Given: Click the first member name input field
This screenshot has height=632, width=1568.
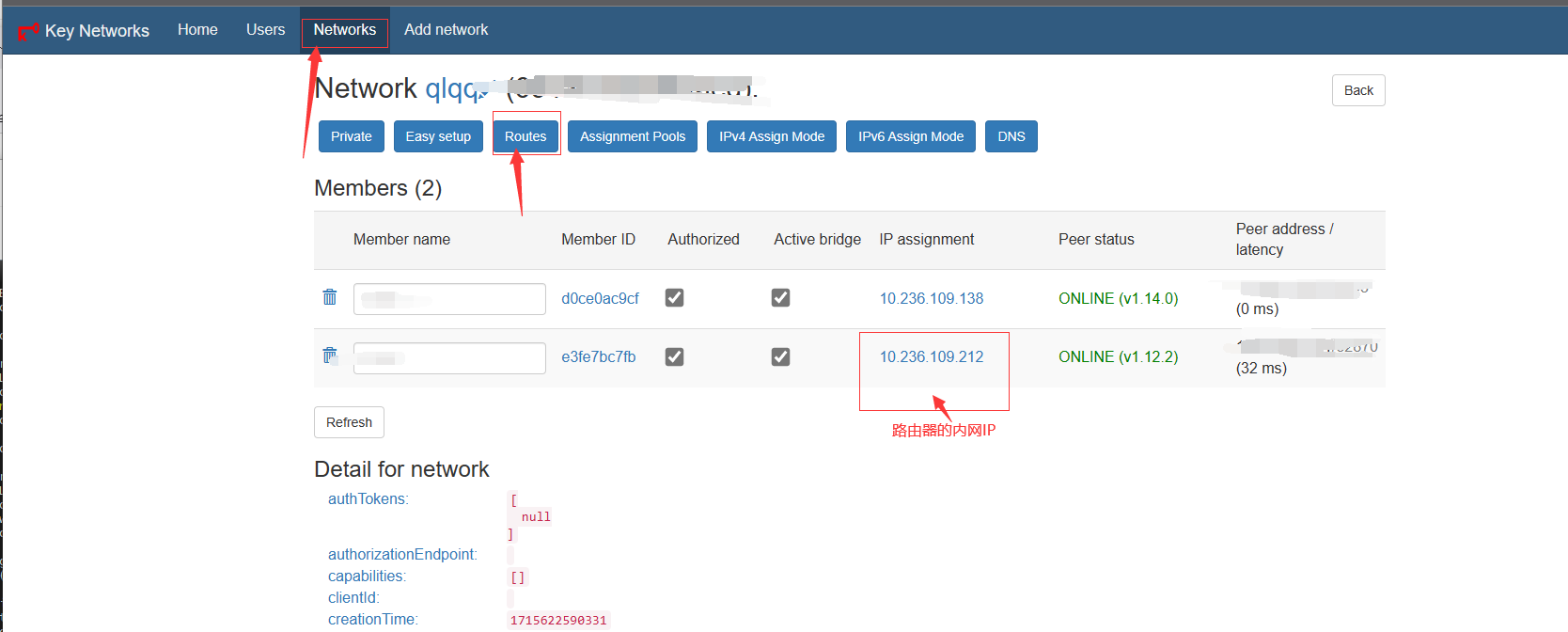Looking at the screenshot, I should pos(449,299).
